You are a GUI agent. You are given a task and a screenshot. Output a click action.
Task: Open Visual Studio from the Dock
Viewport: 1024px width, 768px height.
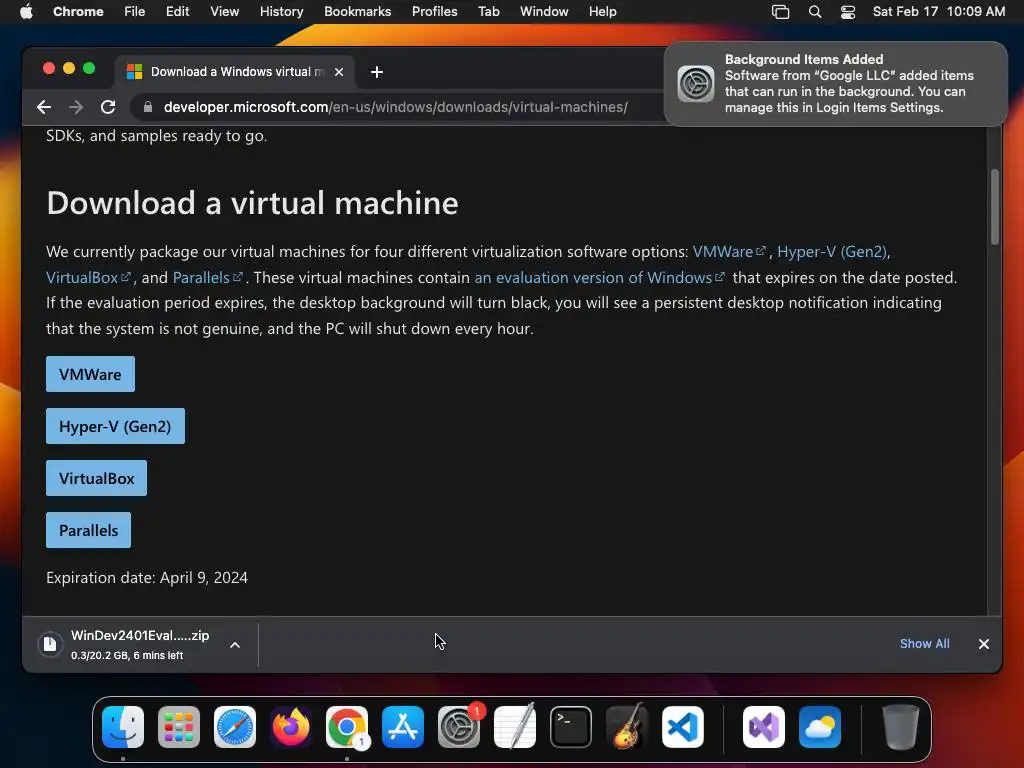(763, 727)
